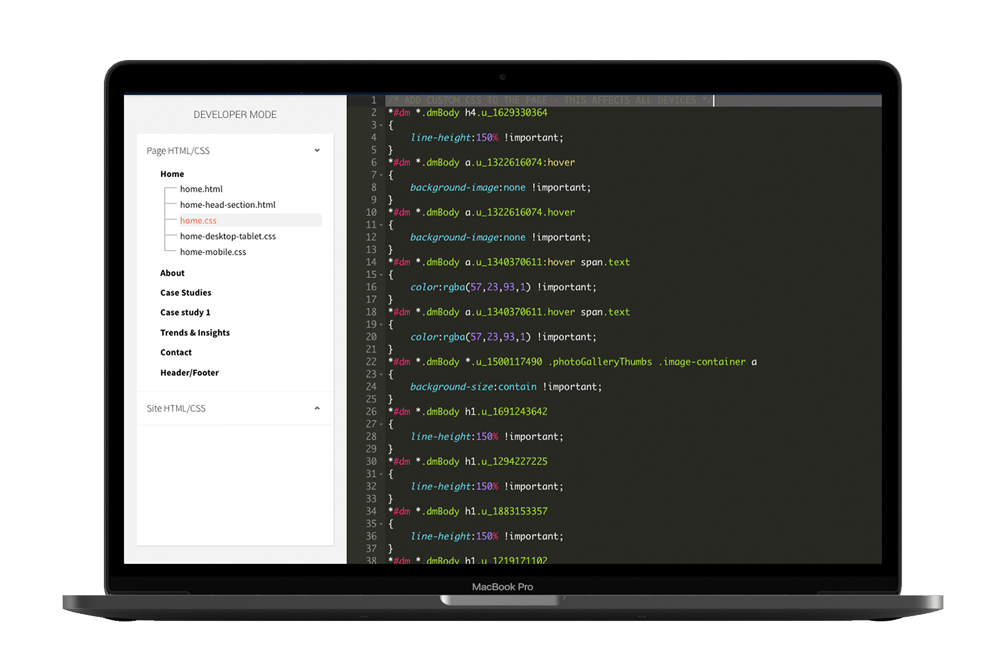Click the Page HTML/CSS section title
The width and height of the screenshot is (1000, 656).
(x=178, y=150)
